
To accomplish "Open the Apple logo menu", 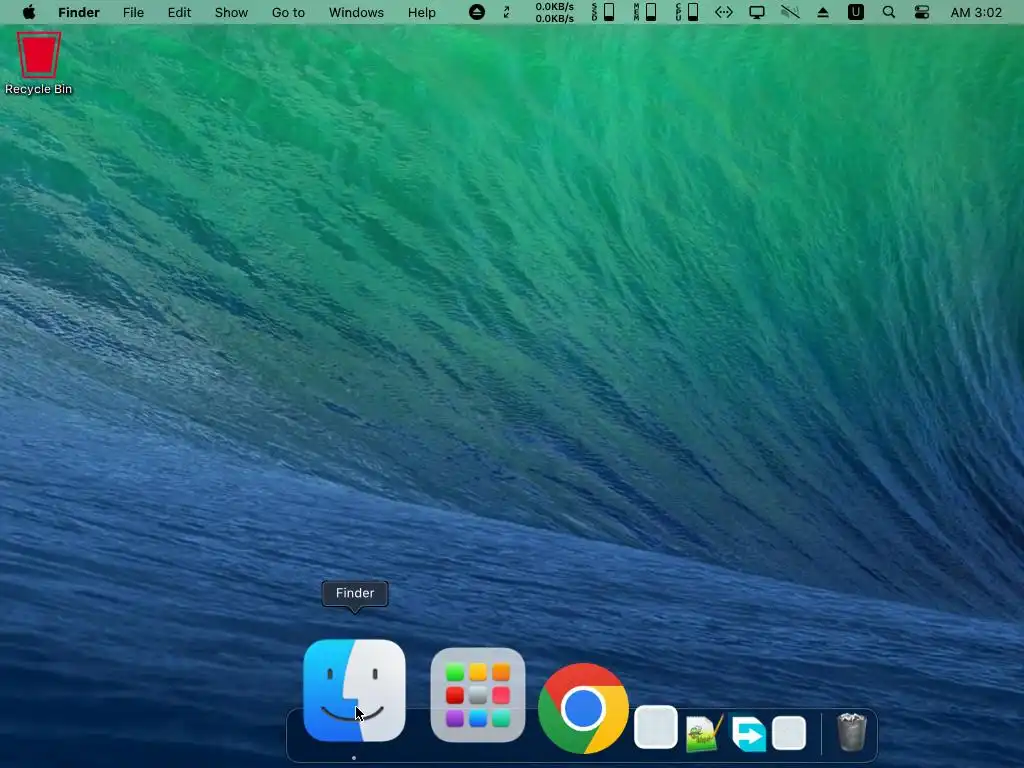I will (29, 12).
